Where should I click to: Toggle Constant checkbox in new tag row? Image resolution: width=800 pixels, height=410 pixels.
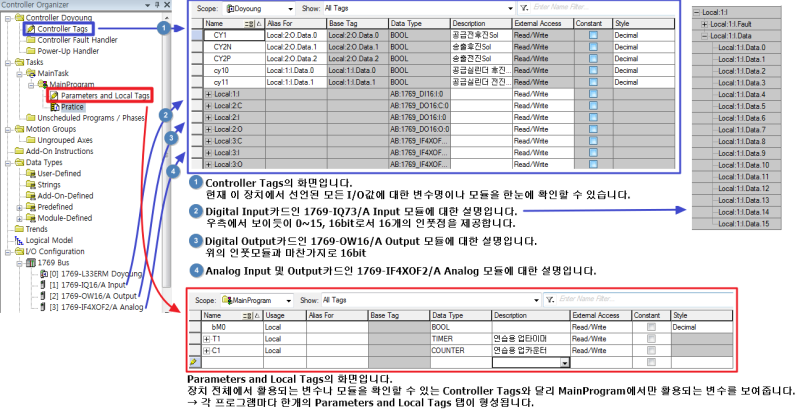coord(651,362)
